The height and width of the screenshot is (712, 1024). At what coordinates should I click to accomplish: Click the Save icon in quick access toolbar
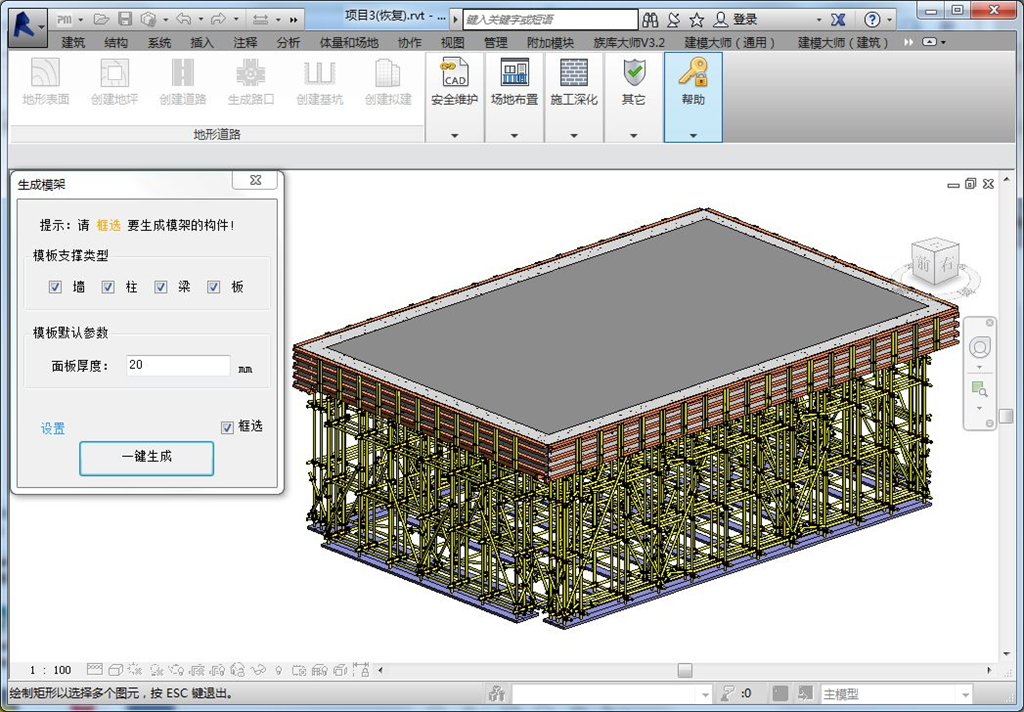coord(125,19)
